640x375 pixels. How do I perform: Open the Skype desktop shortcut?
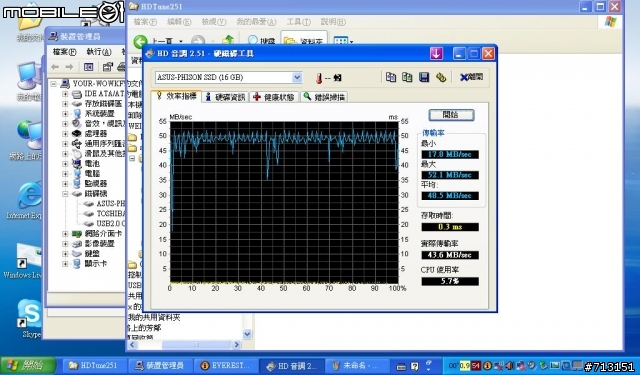pos(29,319)
